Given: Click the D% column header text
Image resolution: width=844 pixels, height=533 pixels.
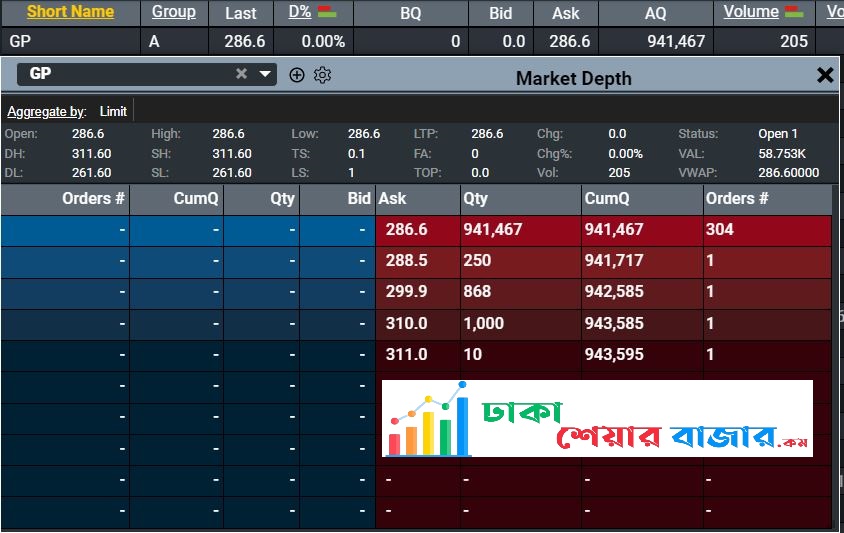Looking at the screenshot, I should tap(299, 12).
